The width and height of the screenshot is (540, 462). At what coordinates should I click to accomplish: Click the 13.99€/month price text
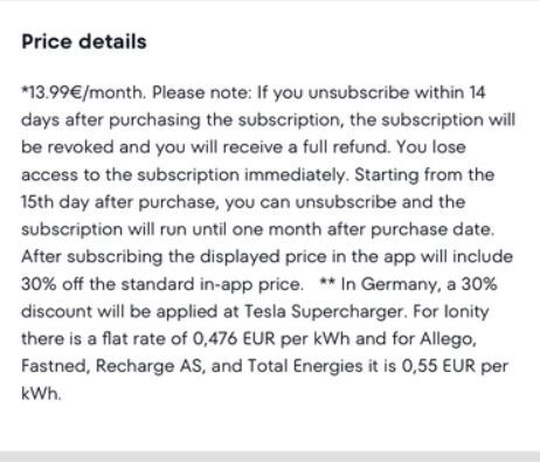point(85,93)
